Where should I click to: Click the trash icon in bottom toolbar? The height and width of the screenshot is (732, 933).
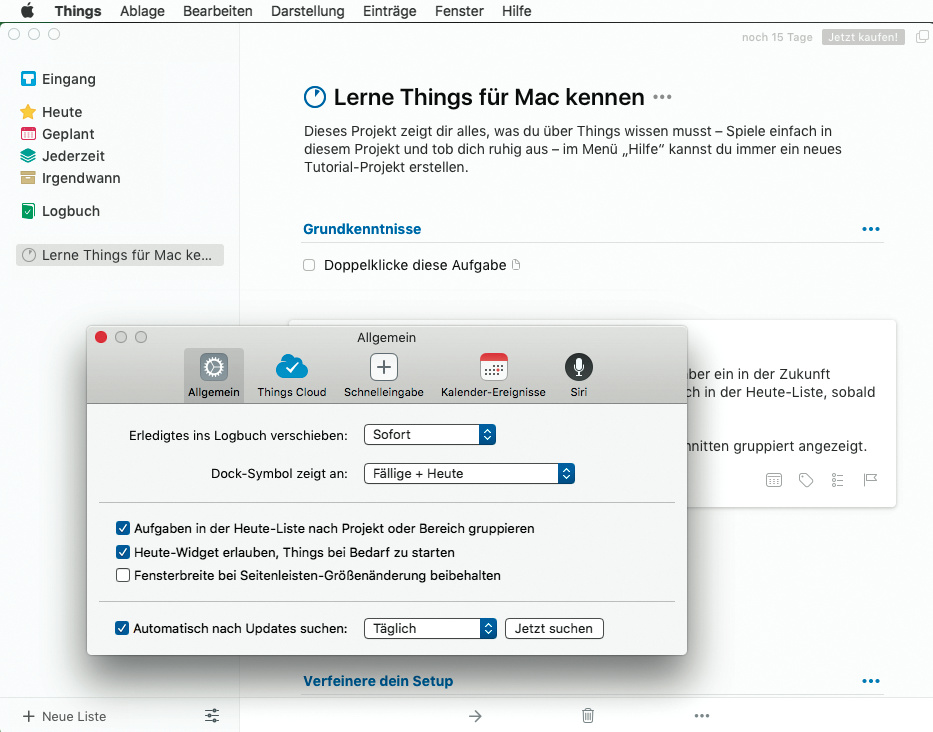[588, 715]
